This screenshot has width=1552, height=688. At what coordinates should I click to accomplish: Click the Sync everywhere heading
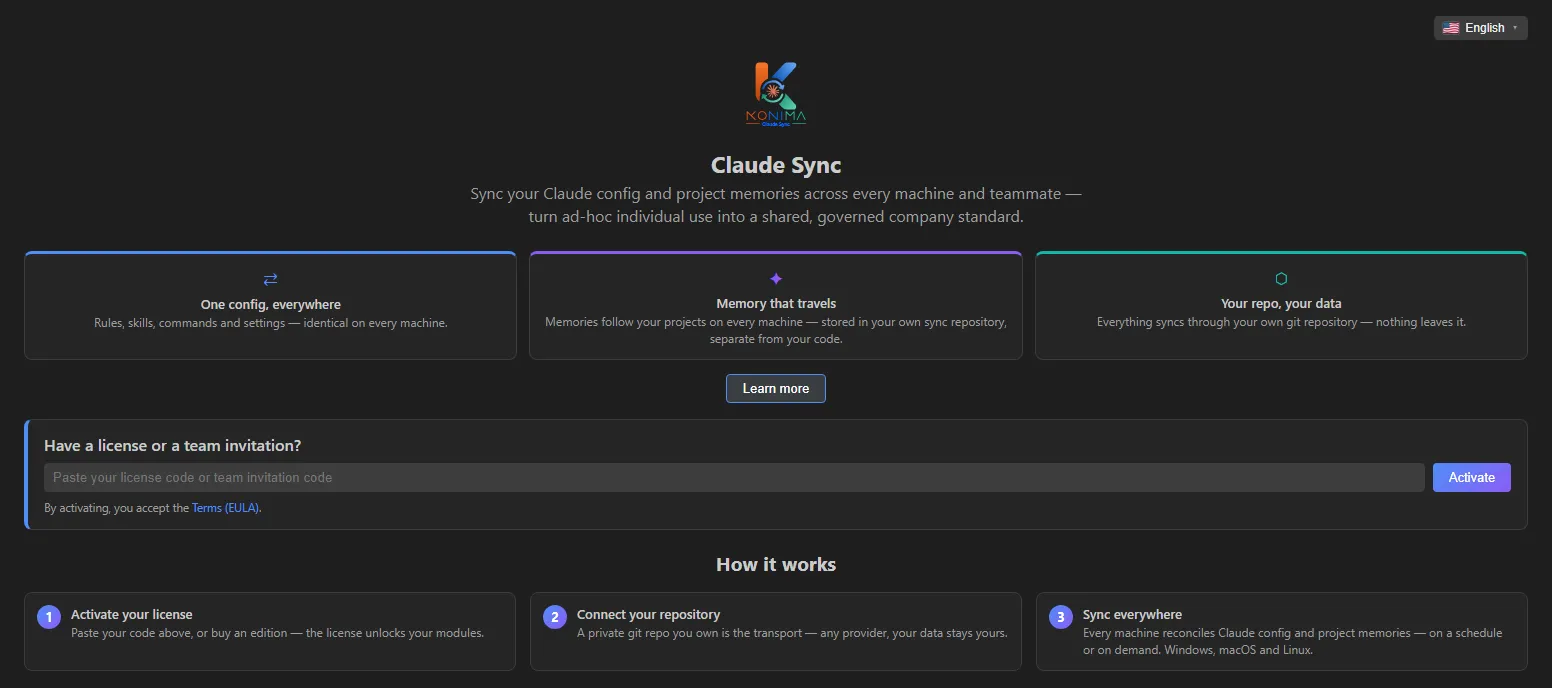(x=1132, y=614)
